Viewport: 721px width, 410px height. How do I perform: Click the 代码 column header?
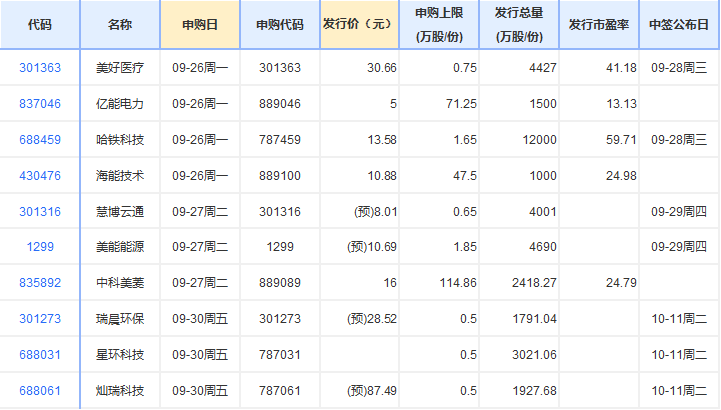click(40, 25)
